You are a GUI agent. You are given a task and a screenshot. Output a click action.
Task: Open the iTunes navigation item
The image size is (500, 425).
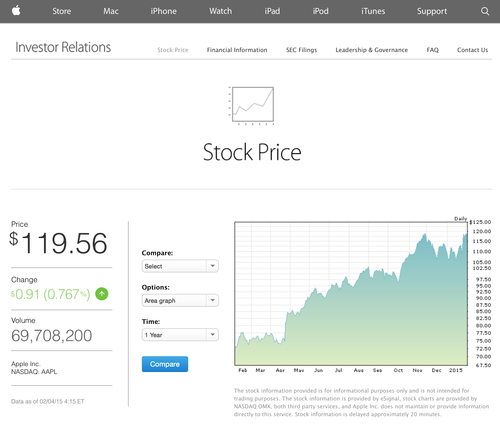pos(373,11)
